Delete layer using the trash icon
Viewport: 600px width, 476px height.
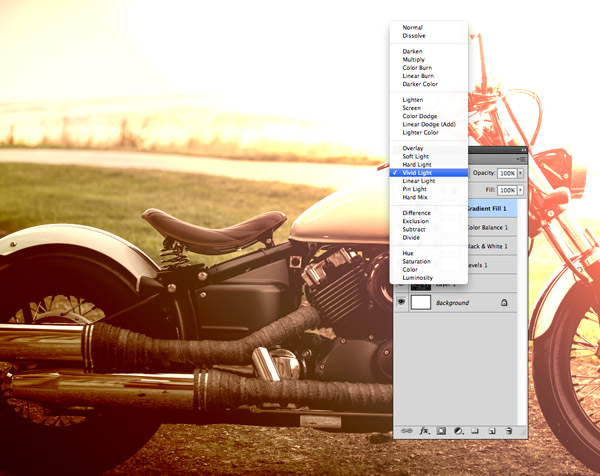[x=509, y=430]
